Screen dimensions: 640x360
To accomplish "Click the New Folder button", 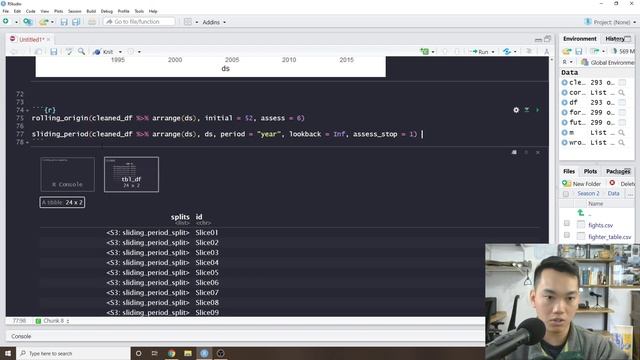I will click(582, 184).
